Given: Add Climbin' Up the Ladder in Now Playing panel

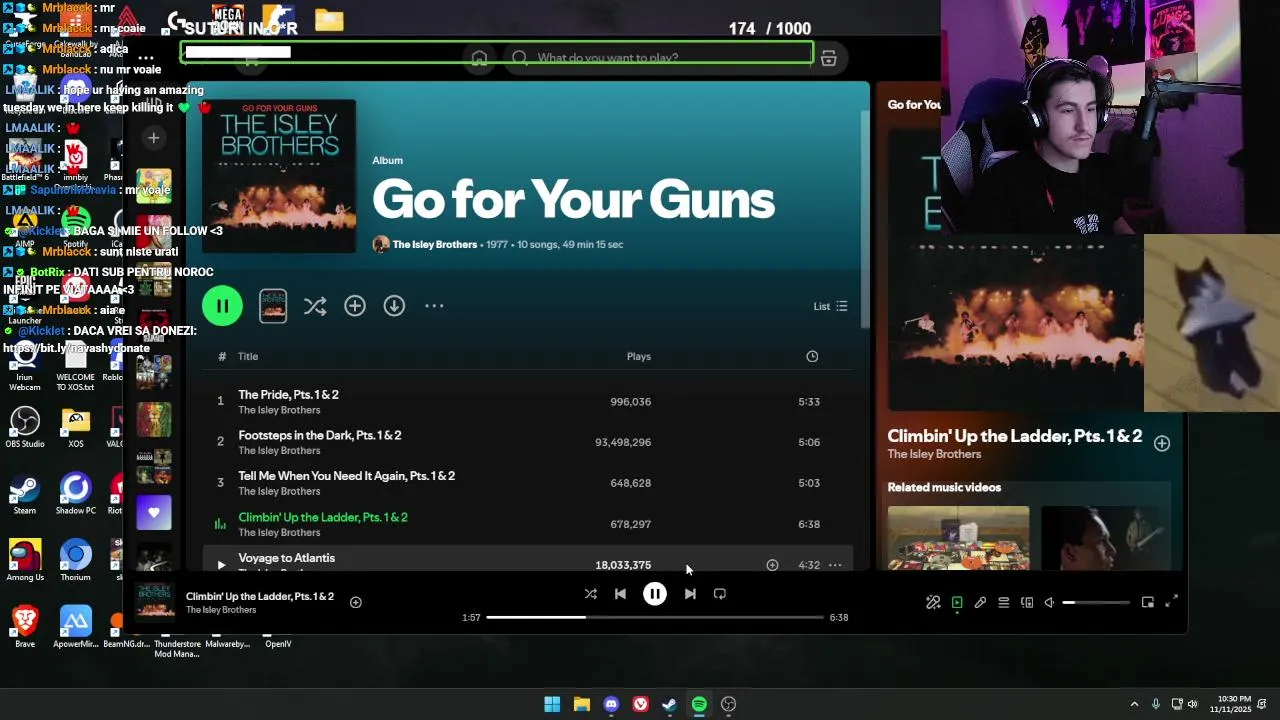Looking at the screenshot, I should tap(1162, 443).
